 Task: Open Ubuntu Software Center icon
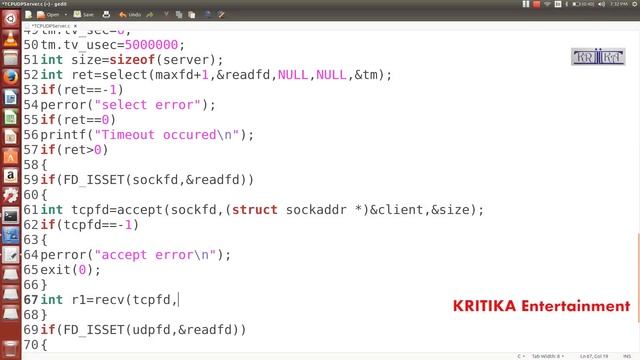coord(11,157)
